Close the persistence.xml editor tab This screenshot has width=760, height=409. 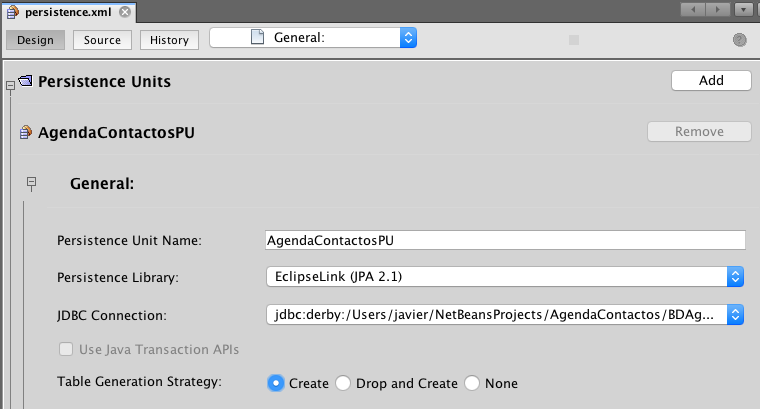pyautogui.click(x=123, y=12)
